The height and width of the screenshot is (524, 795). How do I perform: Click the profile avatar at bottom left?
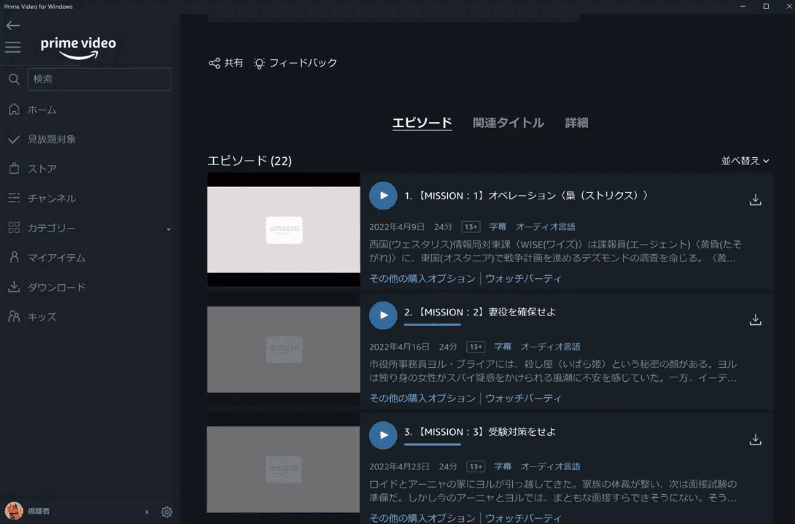(14, 511)
